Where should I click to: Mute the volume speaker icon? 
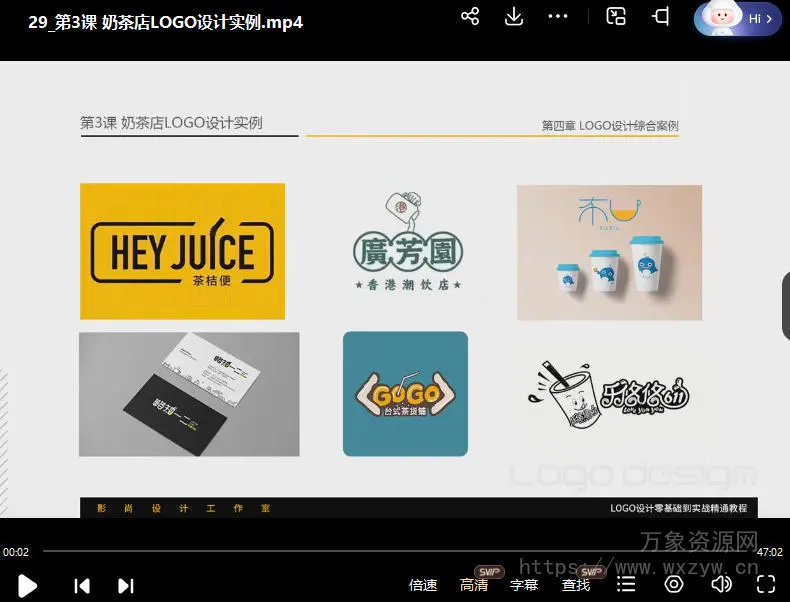(720, 584)
